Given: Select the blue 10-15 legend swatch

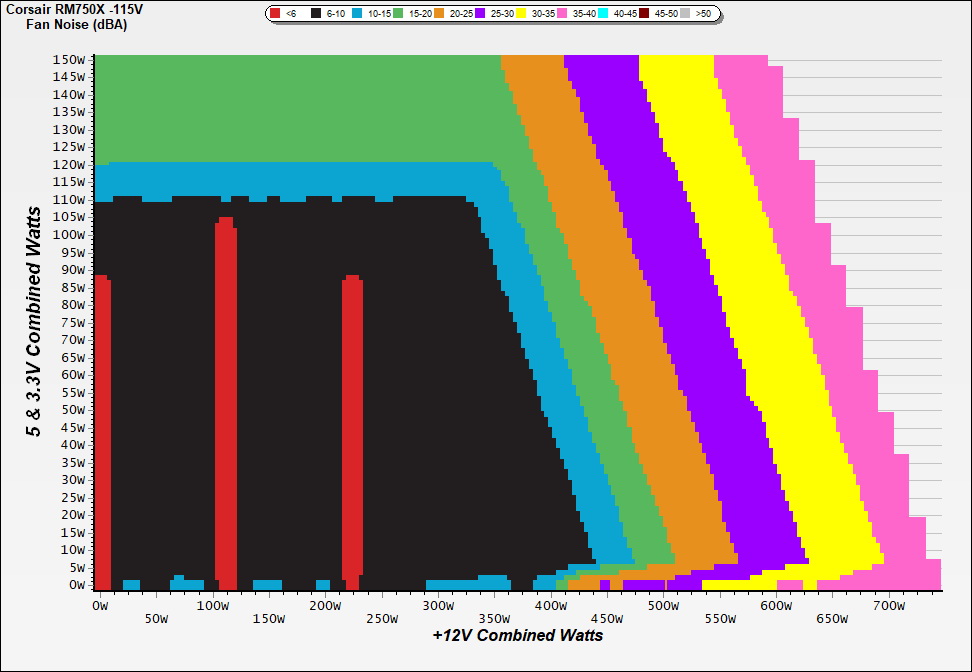Looking at the screenshot, I should pos(357,14).
